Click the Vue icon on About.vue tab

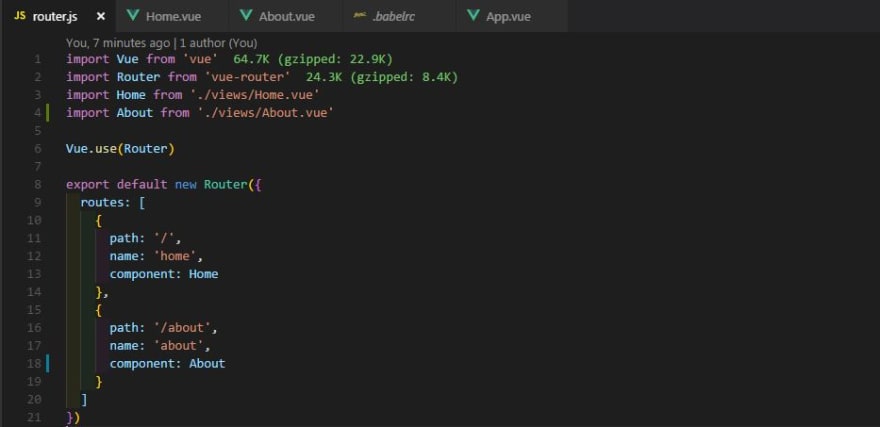point(246,16)
